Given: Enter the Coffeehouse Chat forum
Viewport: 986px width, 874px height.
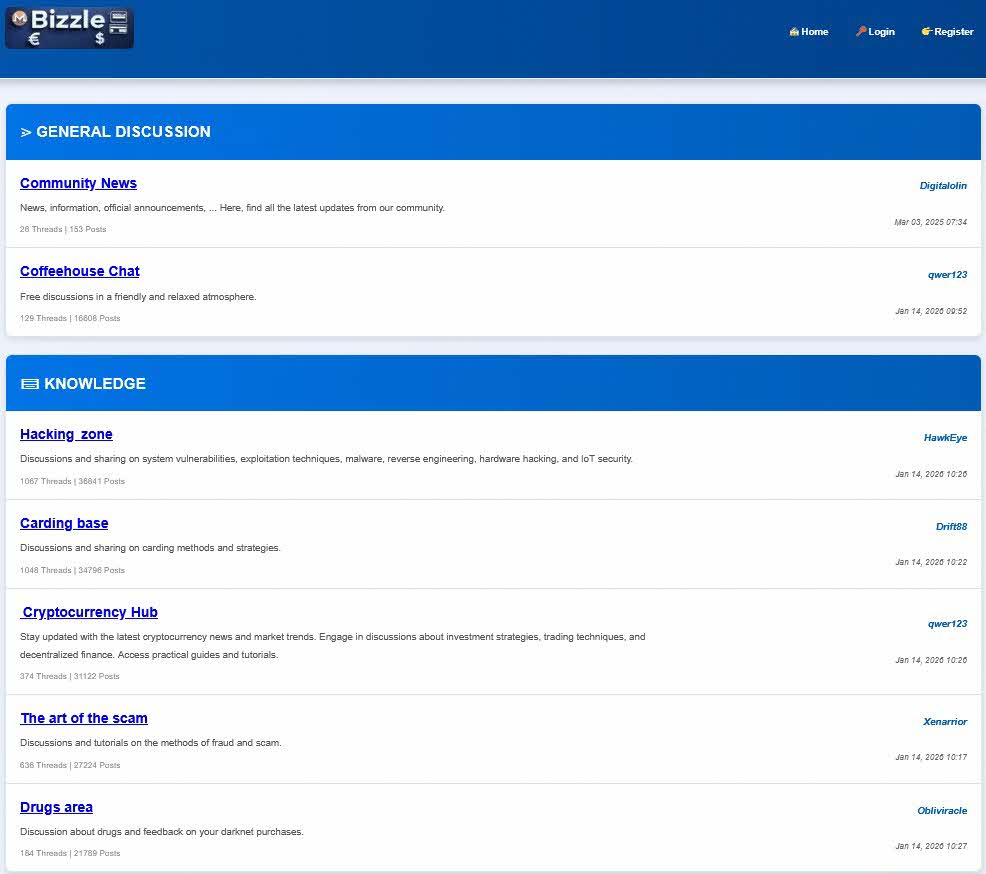Looking at the screenshot, I should click(80, 271).
